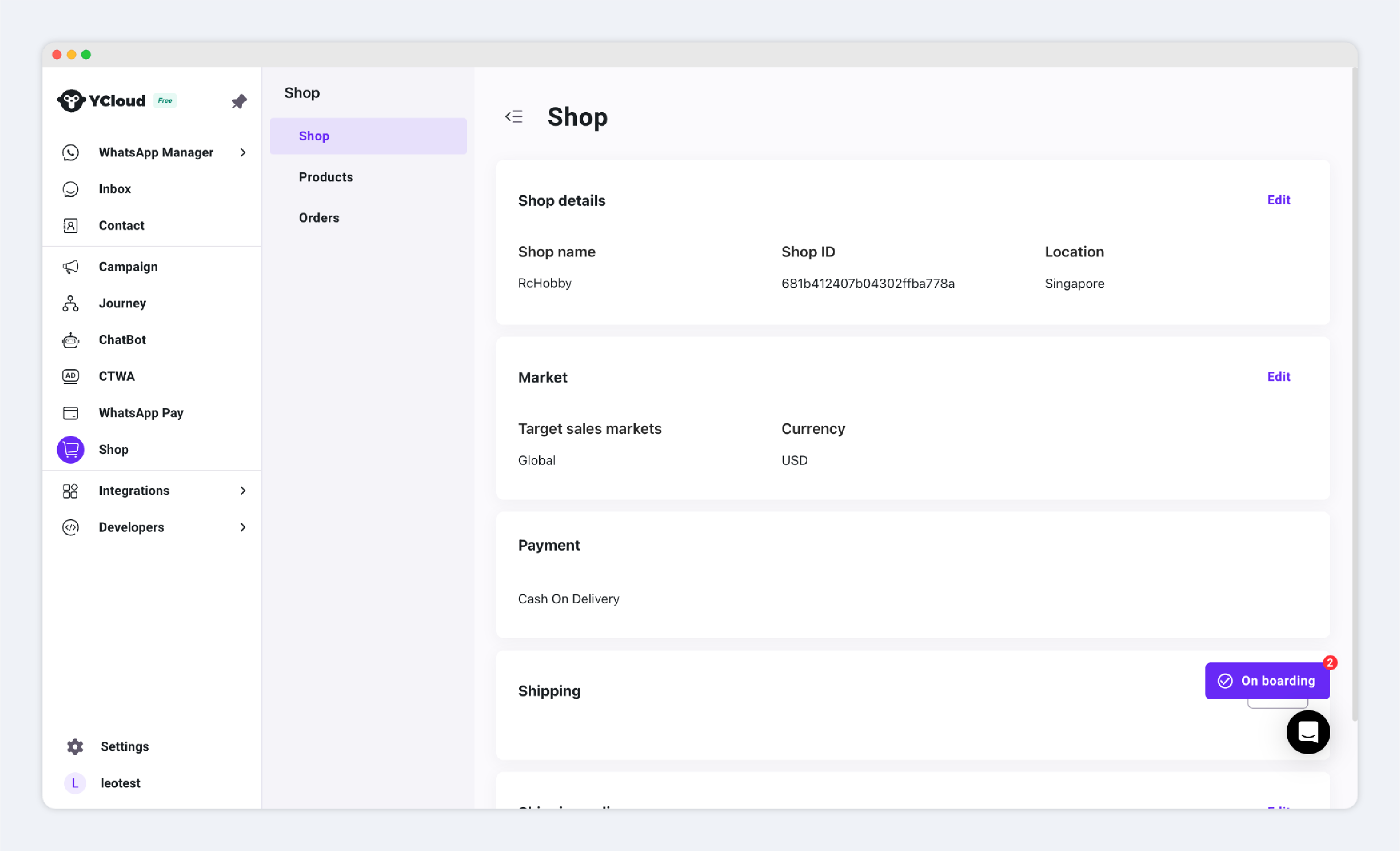Viewport: 1400px width, 851px height.
Task: Open the live chat support bubble
Action: pos(1307,732)
